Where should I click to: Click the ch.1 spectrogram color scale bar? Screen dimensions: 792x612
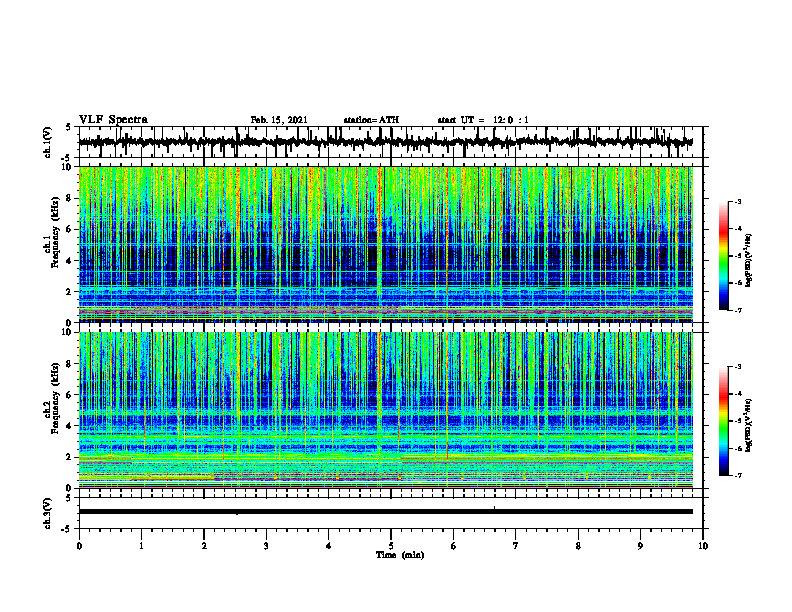click(724, 256)
